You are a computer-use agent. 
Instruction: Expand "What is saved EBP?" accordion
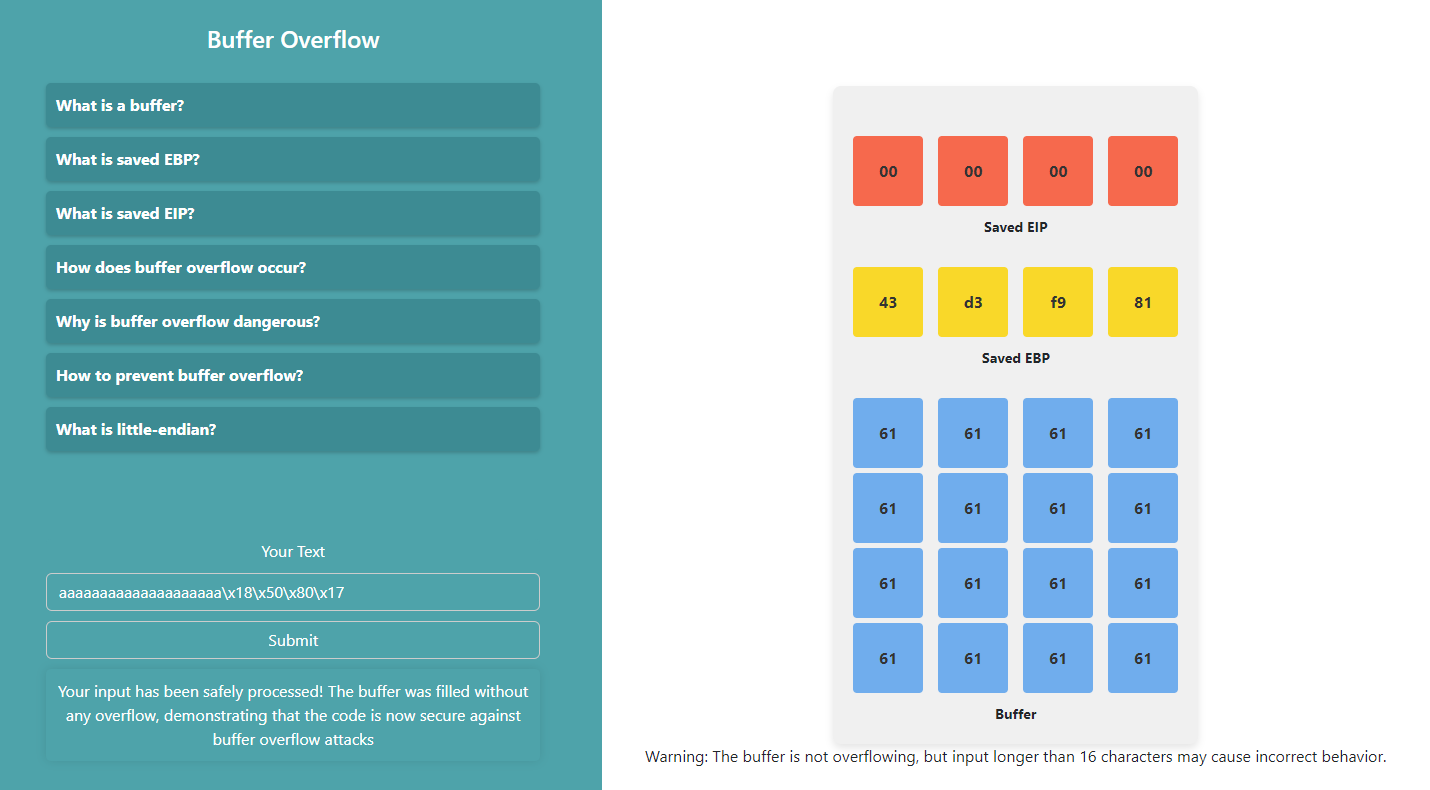pyautogui.click(x=292, y=160)
